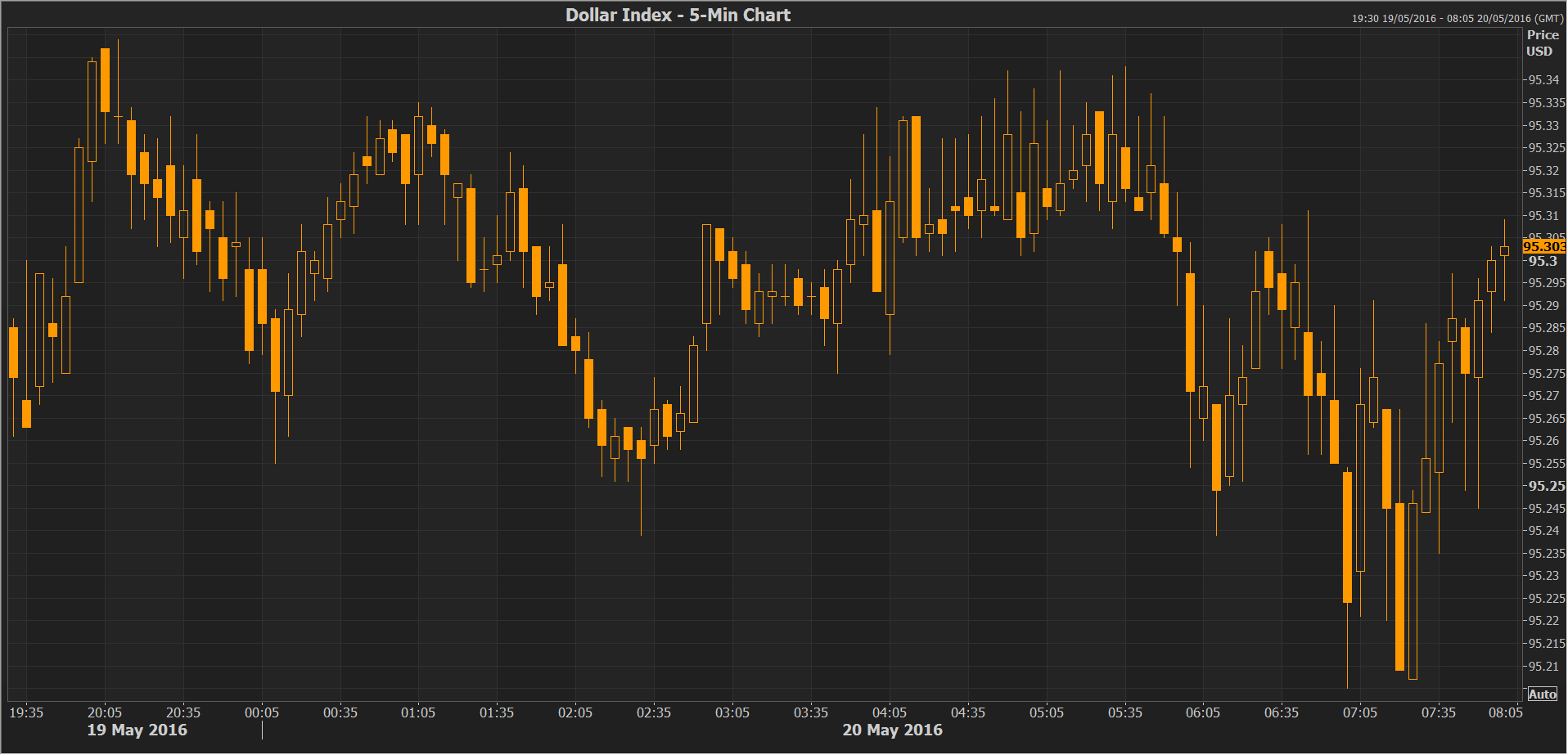The width and height of the screenshot is (1568, 755).
Task: Click the 95.23 price axis label
Action: click(x=1543, y=576)
